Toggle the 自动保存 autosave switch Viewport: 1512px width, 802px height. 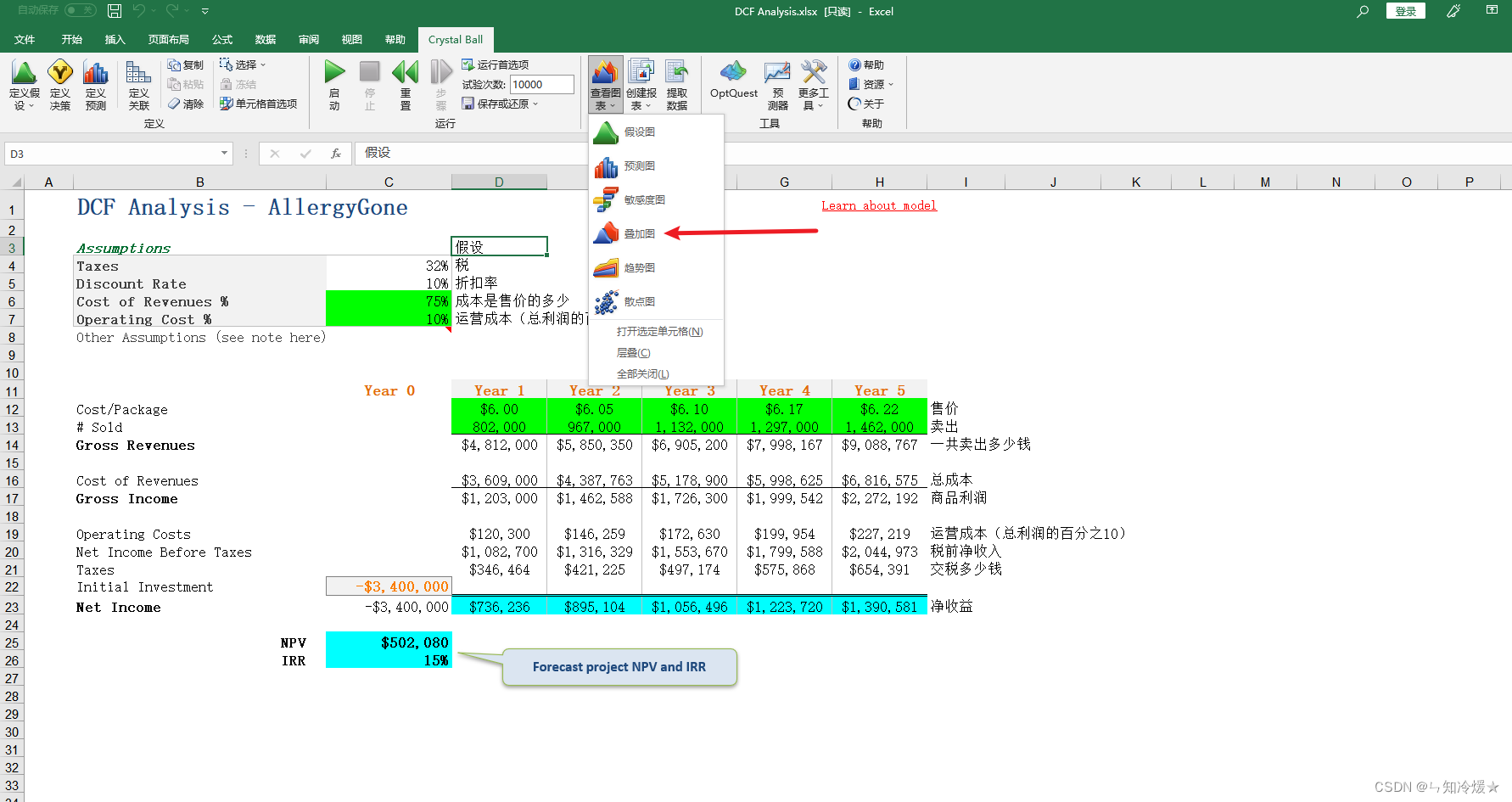(81, 10)
